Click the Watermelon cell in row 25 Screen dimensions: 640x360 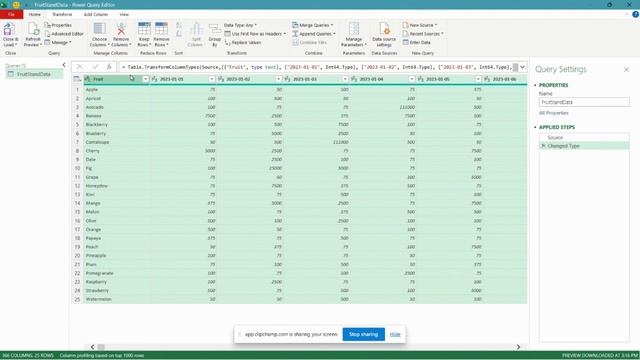(x=116, y=299)
